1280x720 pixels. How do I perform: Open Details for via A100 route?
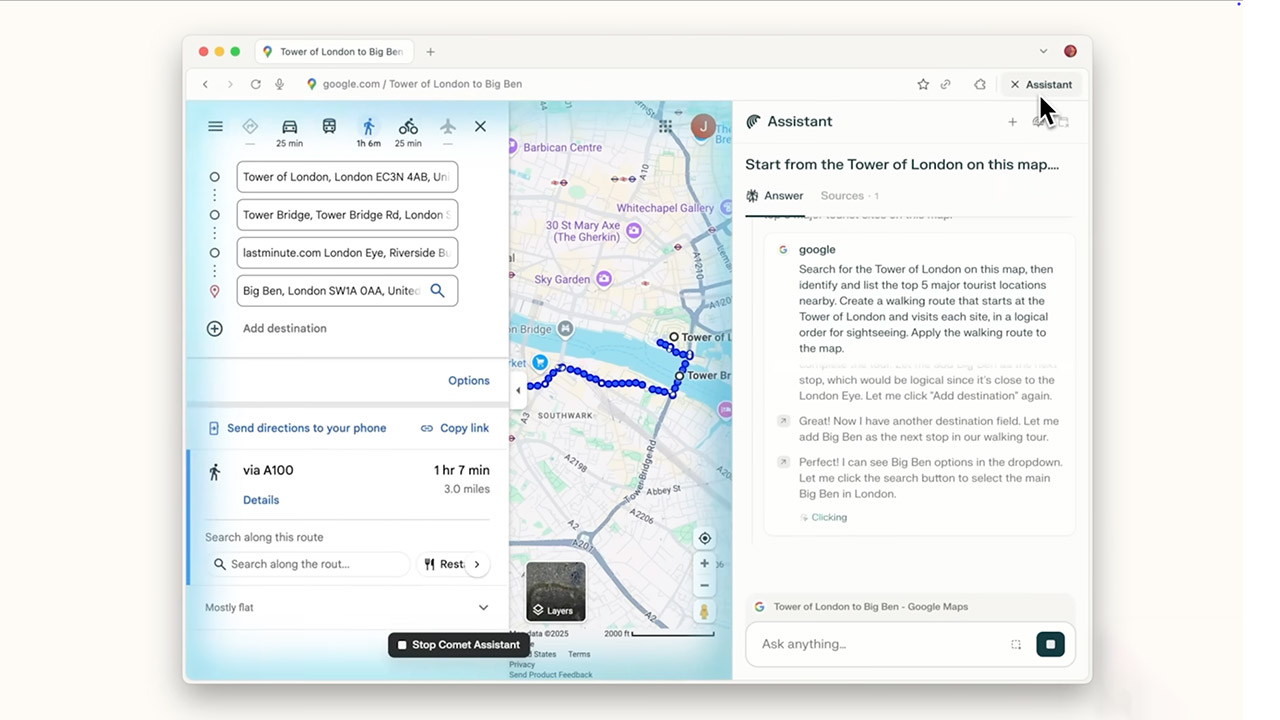pos(261,500)
